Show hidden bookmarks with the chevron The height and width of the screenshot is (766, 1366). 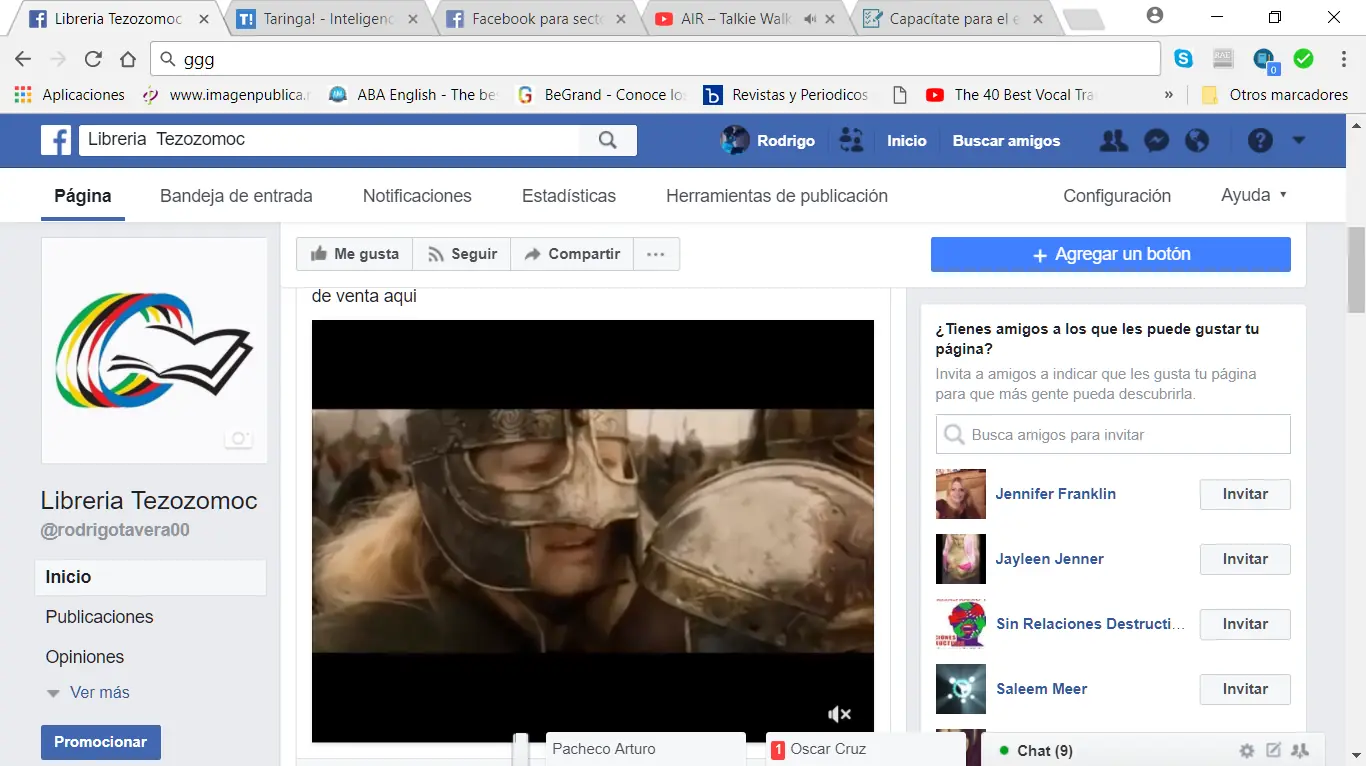tap(1169, 95)
